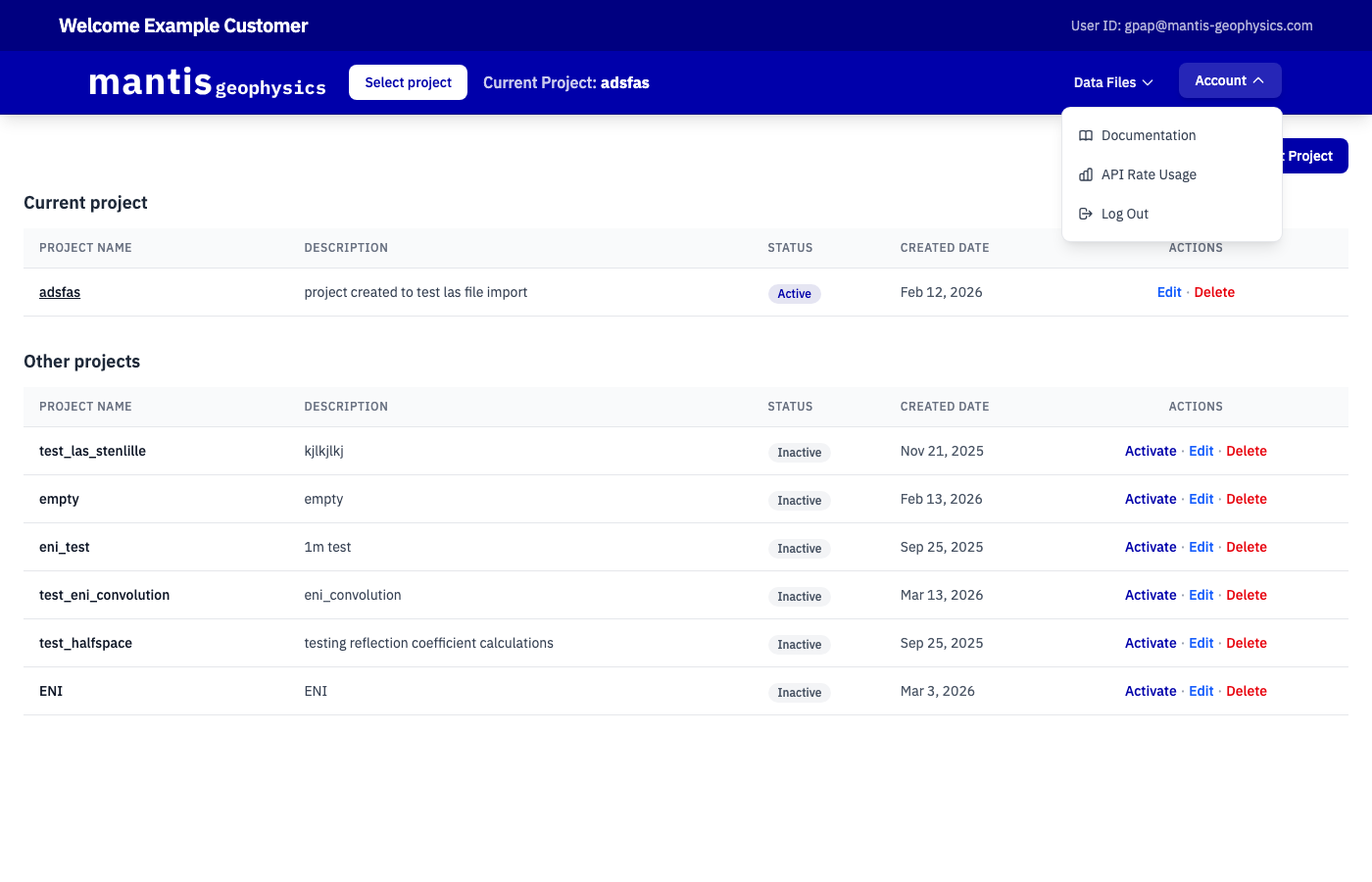Activate the ENI project
Viewport: 1372px width, 882px height.
[1151, 691]
